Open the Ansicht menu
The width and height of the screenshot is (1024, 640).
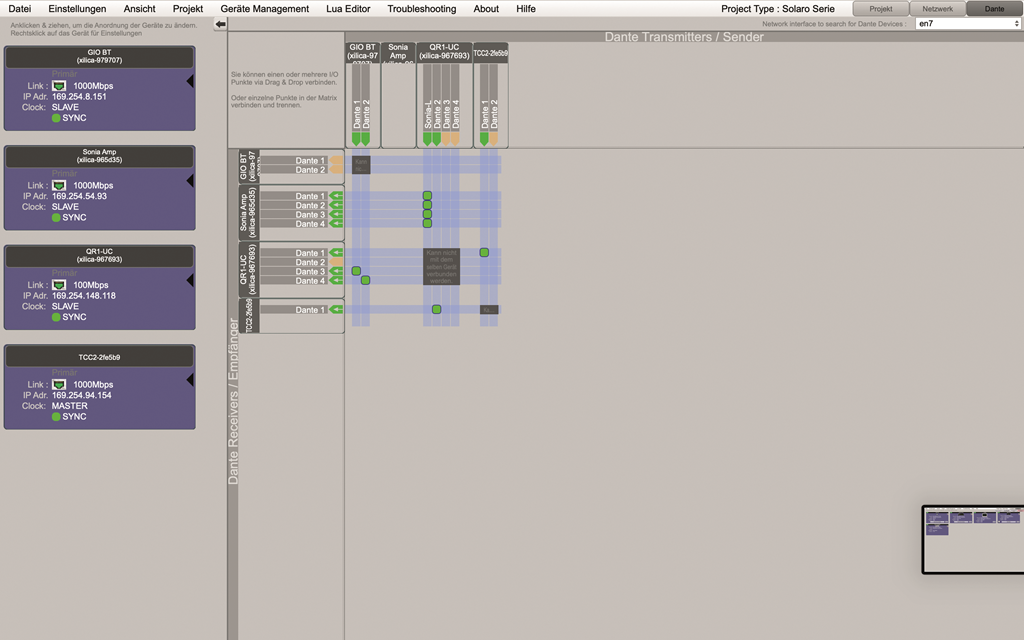[140, 8]
